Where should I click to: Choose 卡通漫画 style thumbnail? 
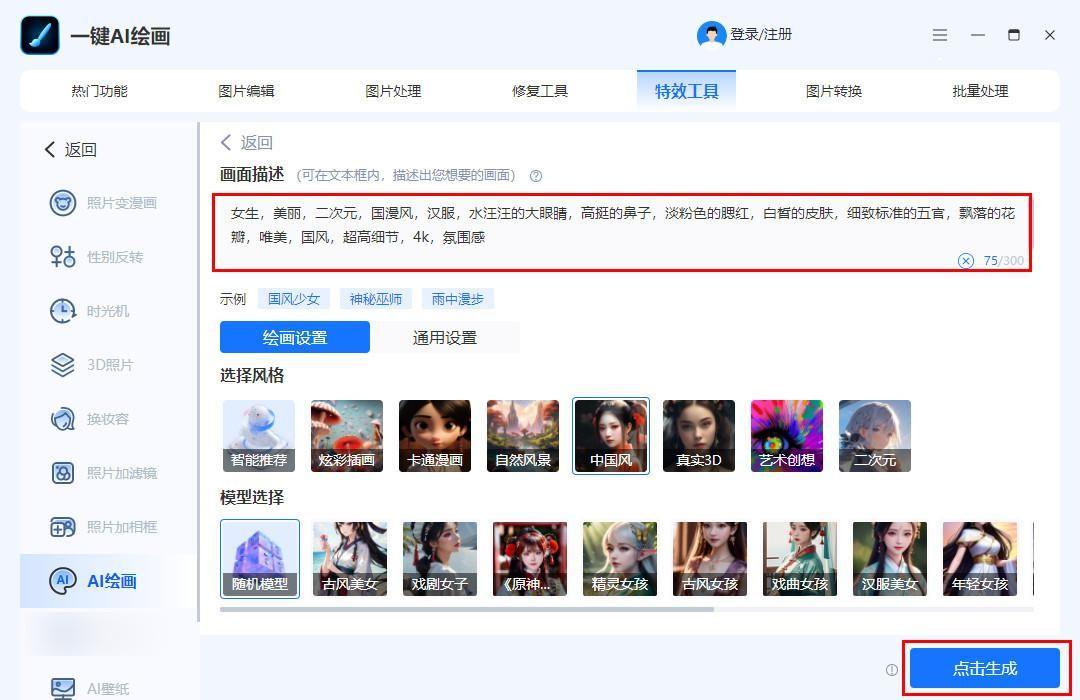coord(435,436)
